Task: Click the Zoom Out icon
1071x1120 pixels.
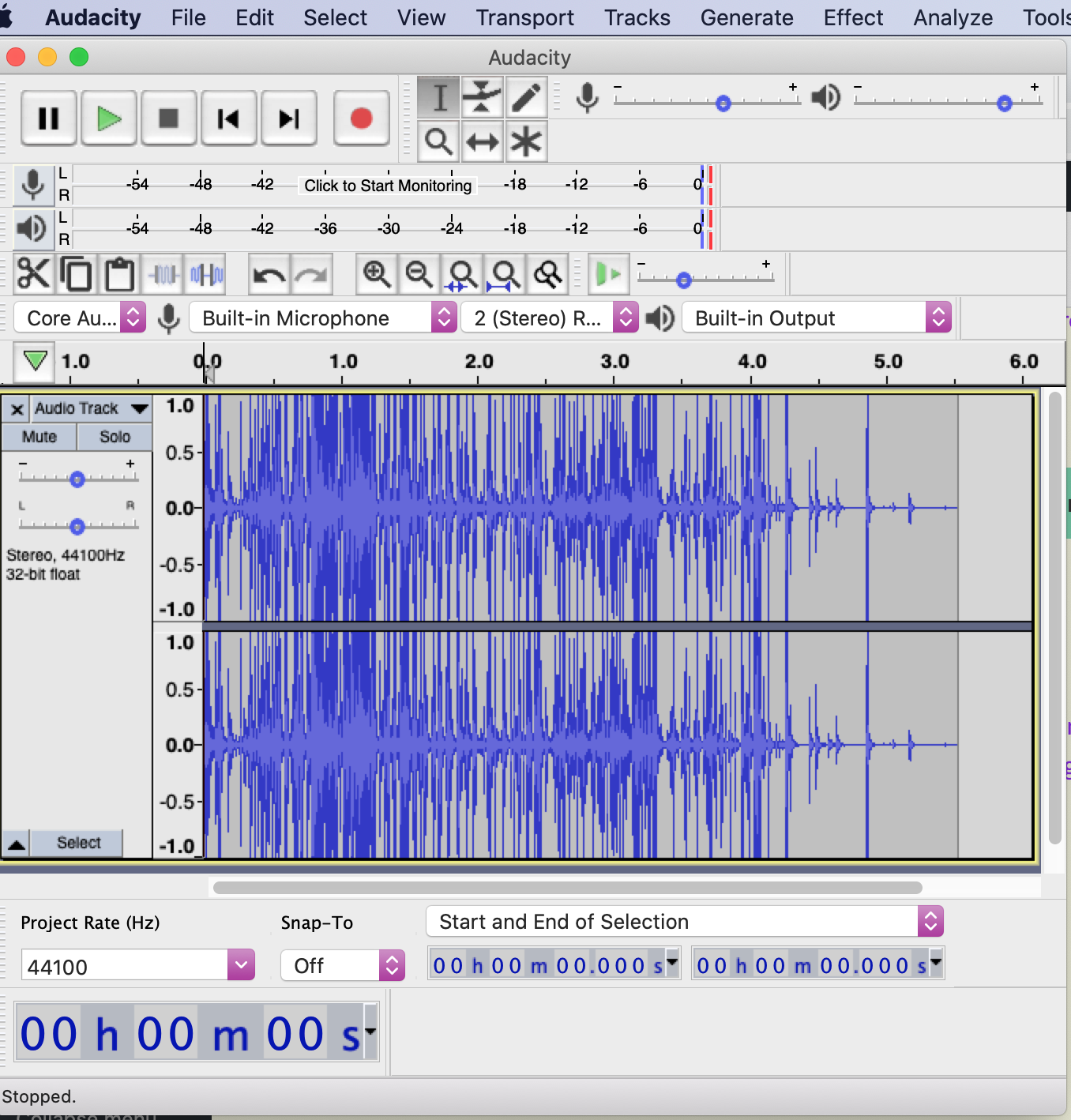Action: [419, 274]
